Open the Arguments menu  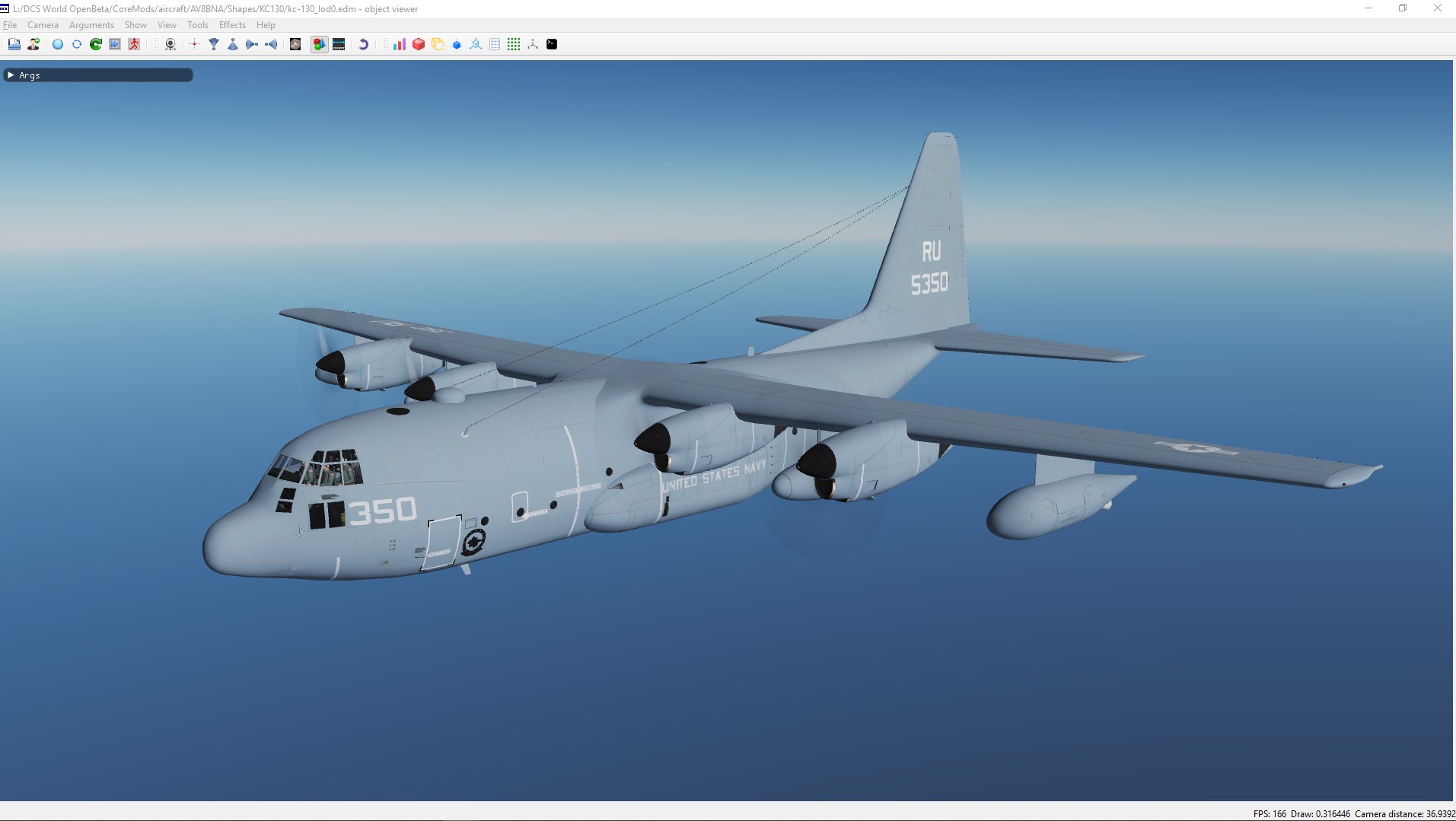point(91,25)
